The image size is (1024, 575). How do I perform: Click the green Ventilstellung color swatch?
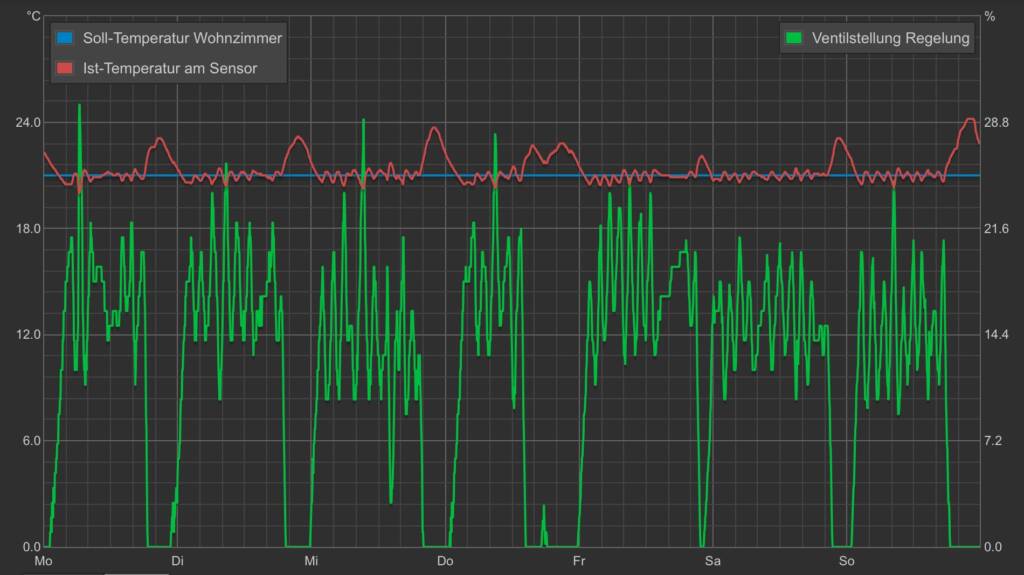(793, 38)
